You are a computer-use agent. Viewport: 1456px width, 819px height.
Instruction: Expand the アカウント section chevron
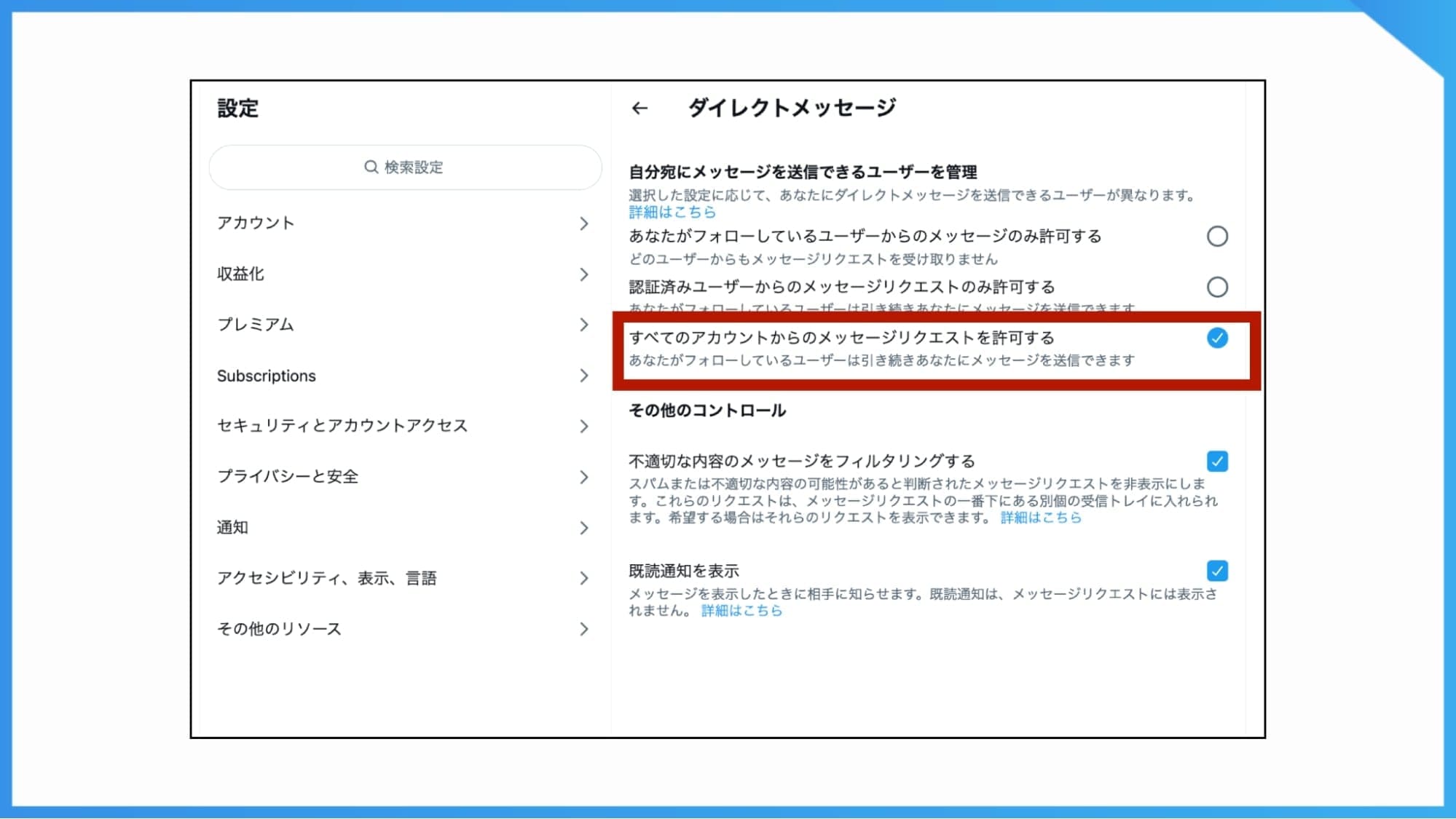coord(584,223)
